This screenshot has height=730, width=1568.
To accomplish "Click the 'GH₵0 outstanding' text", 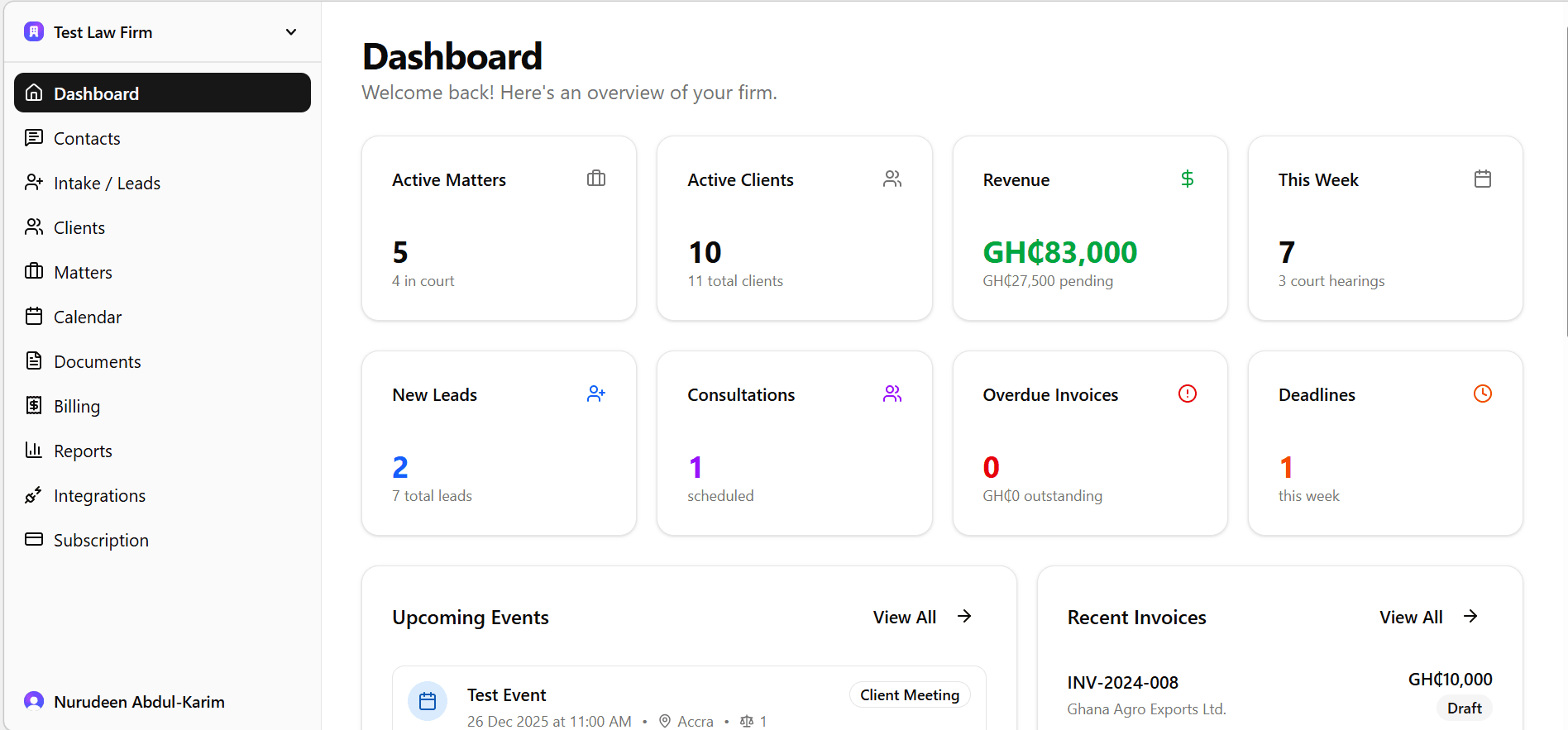I will click(x=1043, y=496).
